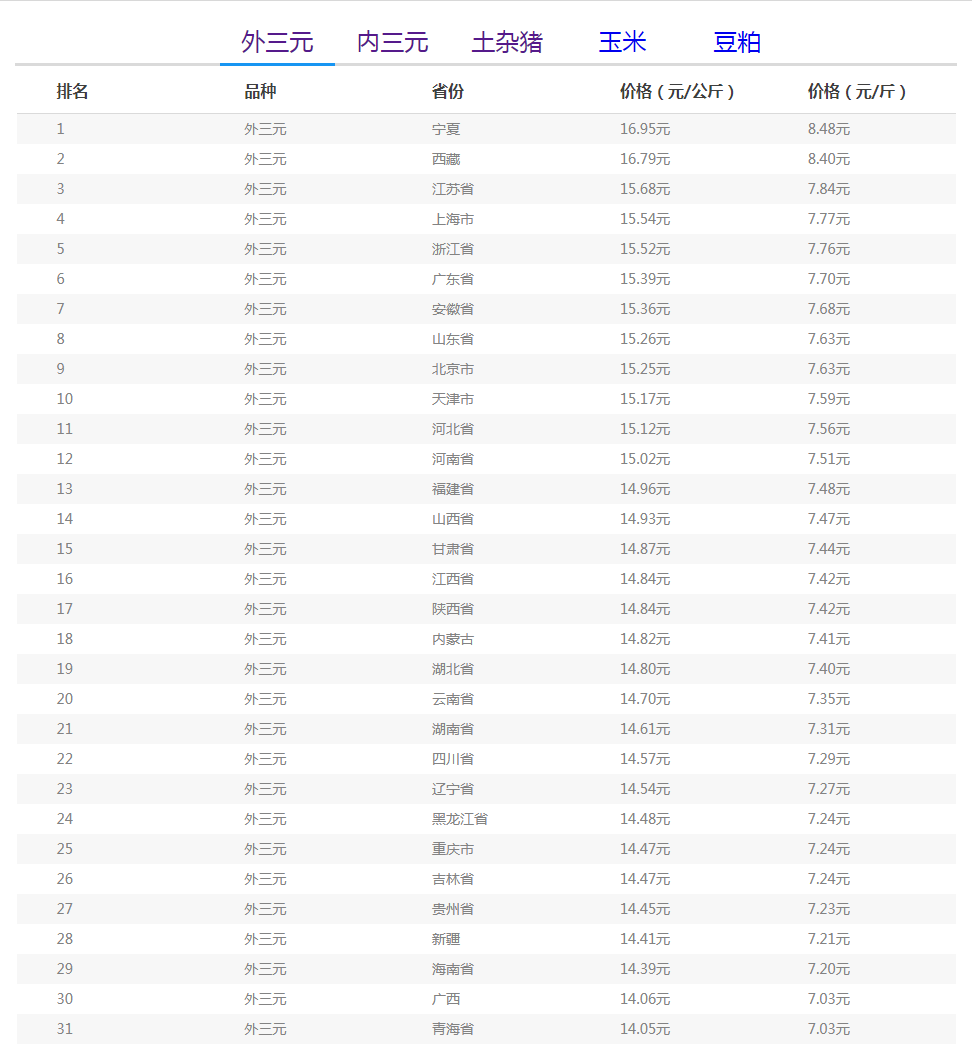Viewport: 972px width, 1055px height.
Task: Select the 甘肃省 cell
Action: (453, 549)
